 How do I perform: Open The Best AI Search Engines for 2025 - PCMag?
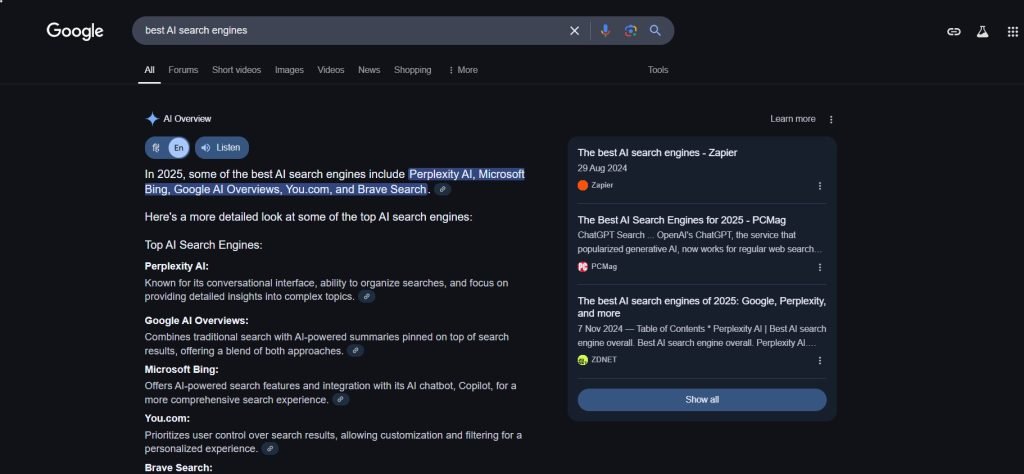click(x=682, y=220)
